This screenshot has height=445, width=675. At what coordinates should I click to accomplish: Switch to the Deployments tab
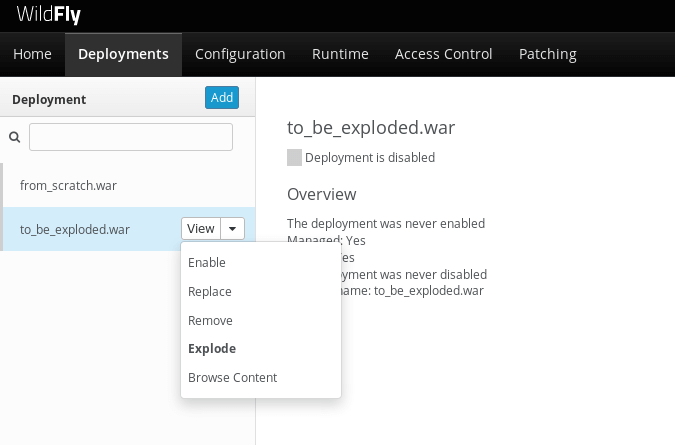(123, 54)
